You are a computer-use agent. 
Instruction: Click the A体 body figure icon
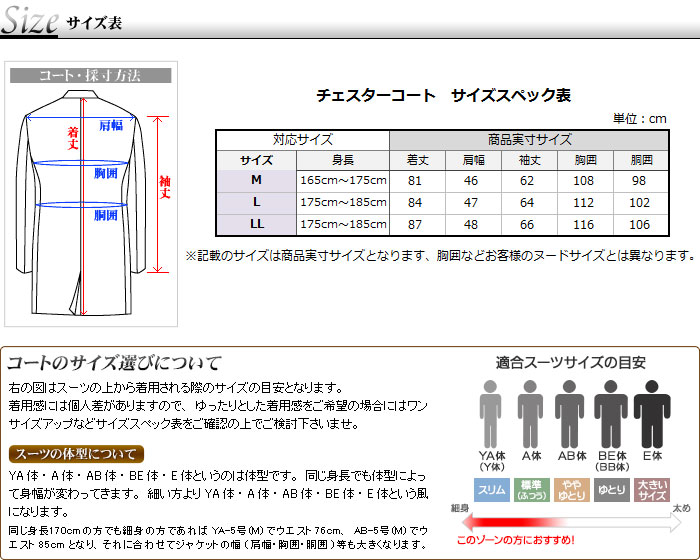tap(530, 414)
